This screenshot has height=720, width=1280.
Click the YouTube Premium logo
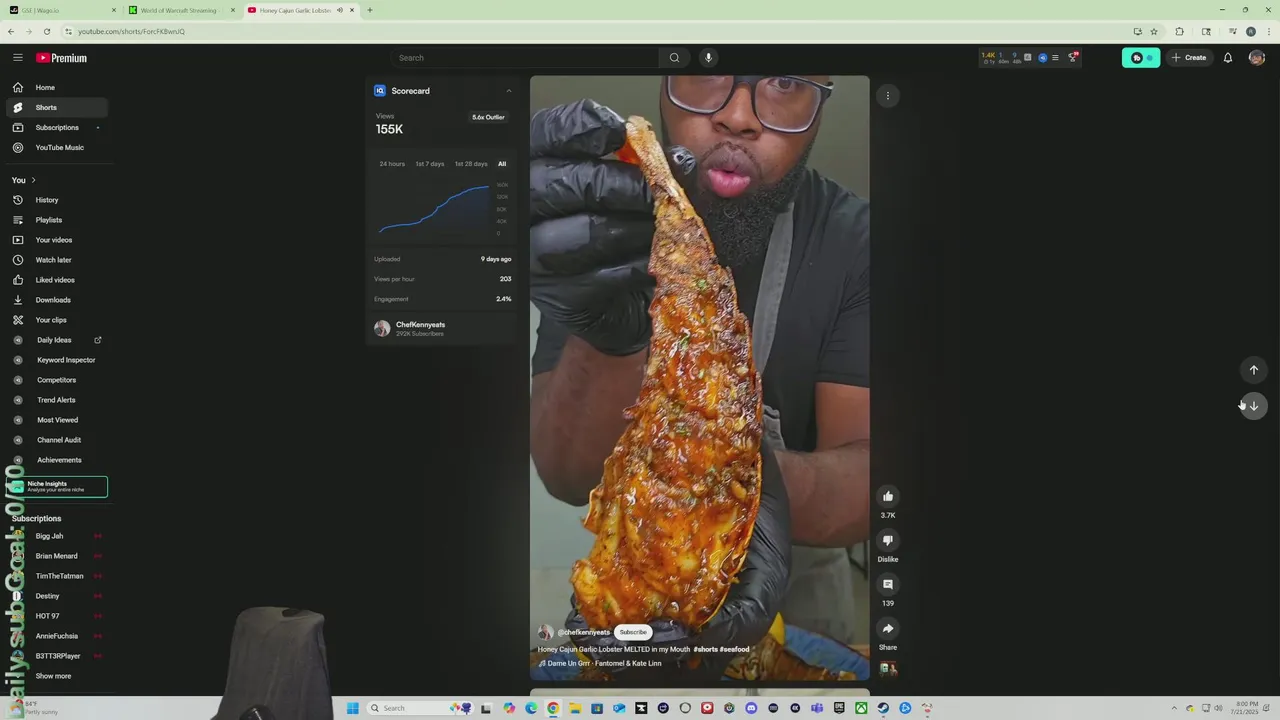point(62,58)
